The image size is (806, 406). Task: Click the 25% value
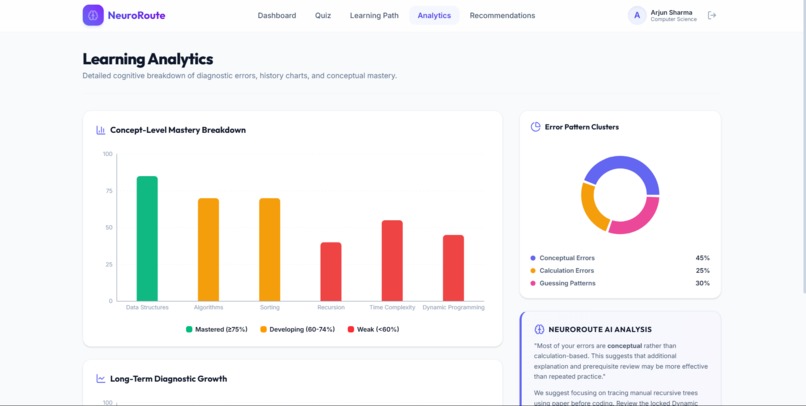703,271
